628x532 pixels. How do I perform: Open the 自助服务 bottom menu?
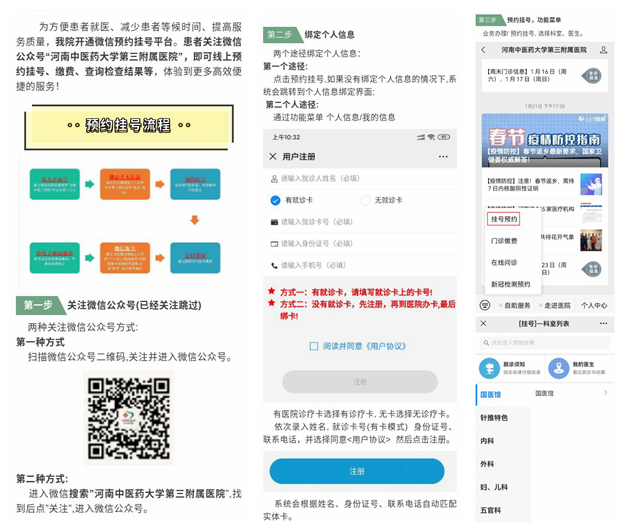click(x=515, y=305)
